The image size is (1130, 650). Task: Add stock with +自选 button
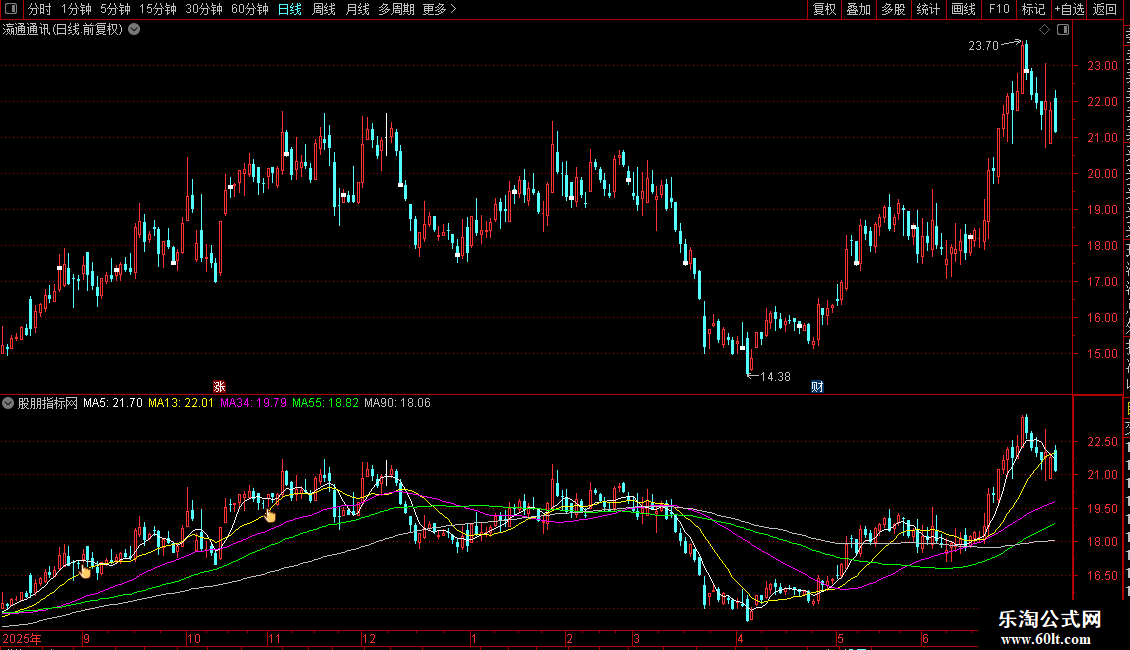(x=1069, y=9)
